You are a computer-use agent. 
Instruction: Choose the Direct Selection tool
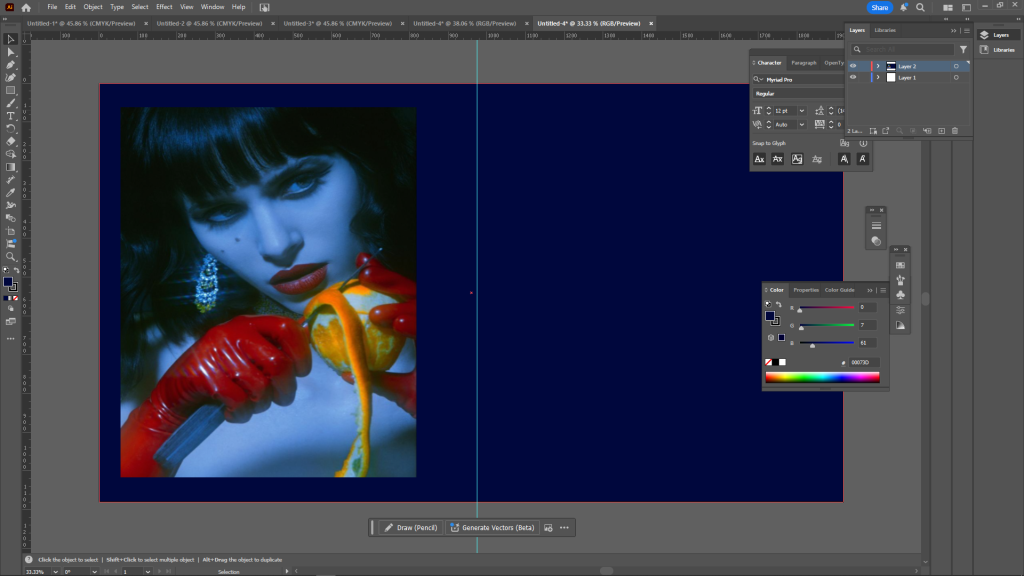point(11,52)
